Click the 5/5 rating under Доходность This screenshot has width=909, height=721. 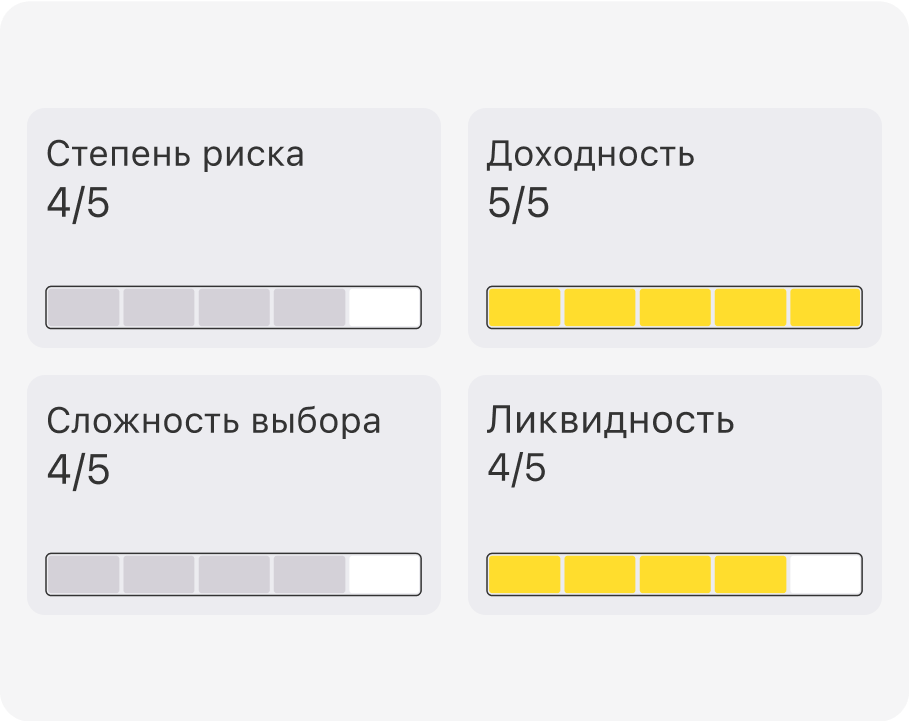518,204
